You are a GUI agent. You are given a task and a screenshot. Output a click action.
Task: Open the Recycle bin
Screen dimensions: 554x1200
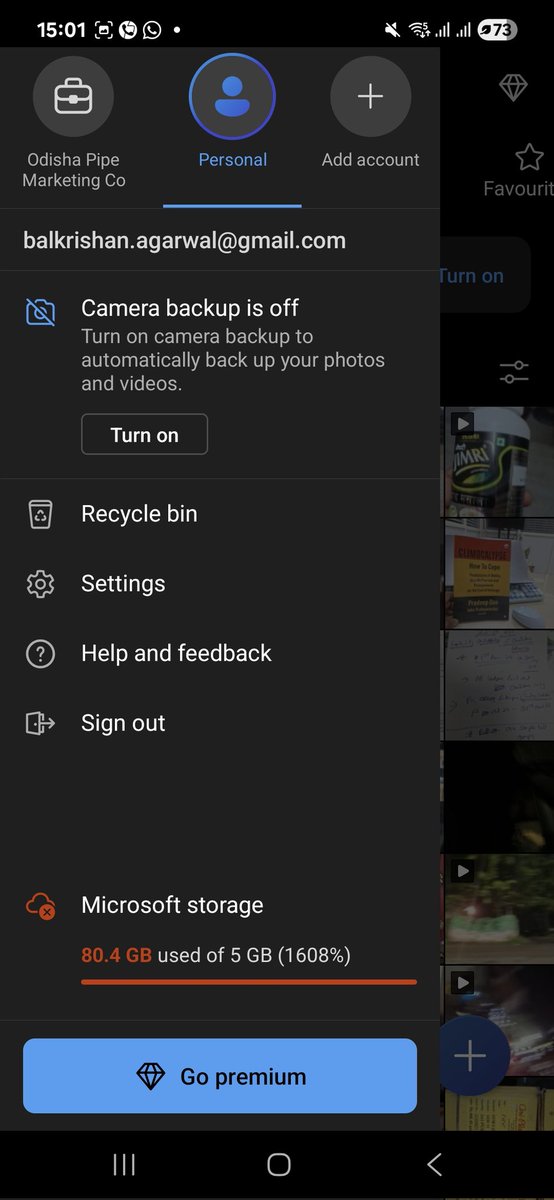point(220,514)
